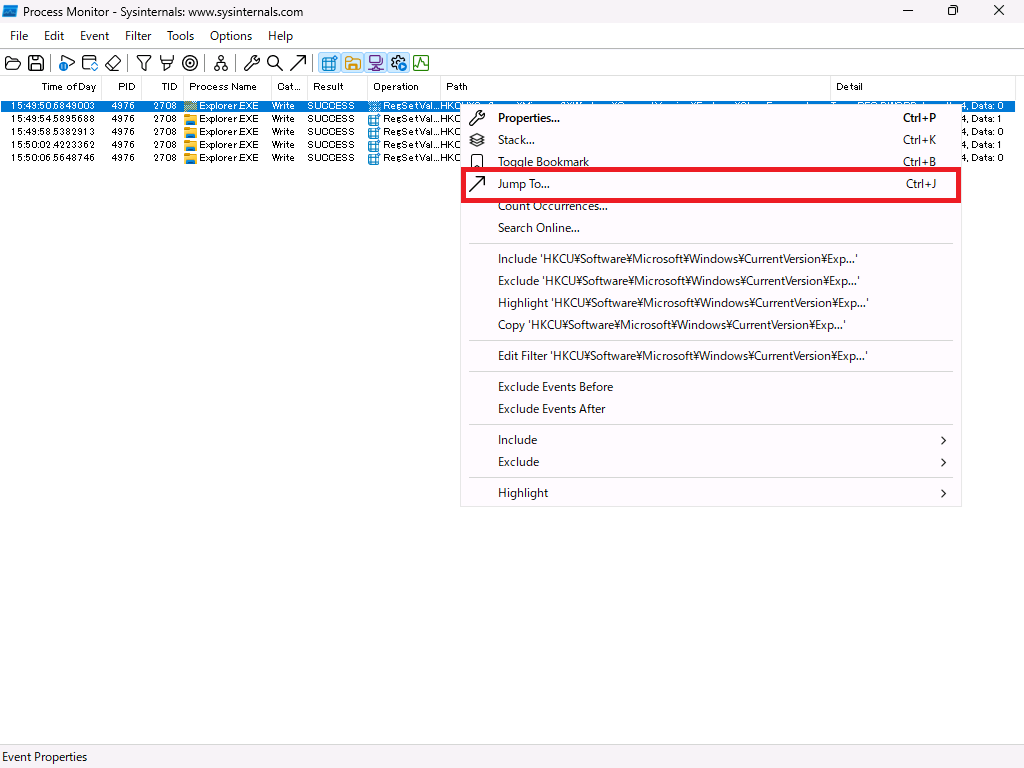Choose Stack... in the context menu

(711, 140)
